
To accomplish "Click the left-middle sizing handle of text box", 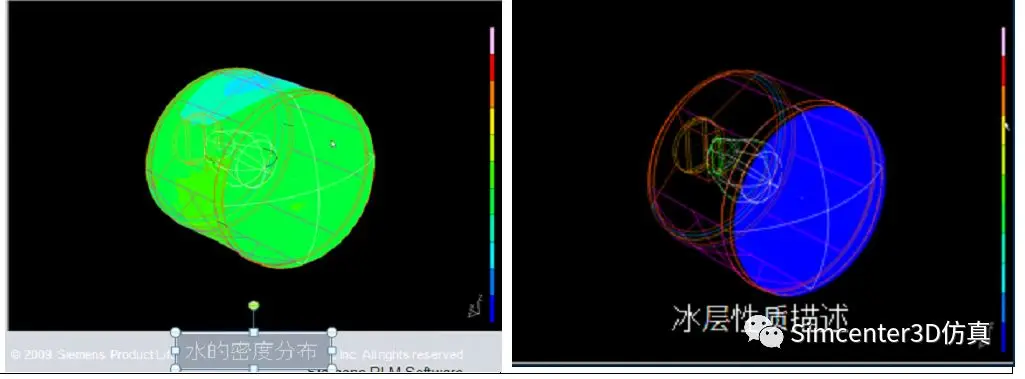I will (176, 351).
